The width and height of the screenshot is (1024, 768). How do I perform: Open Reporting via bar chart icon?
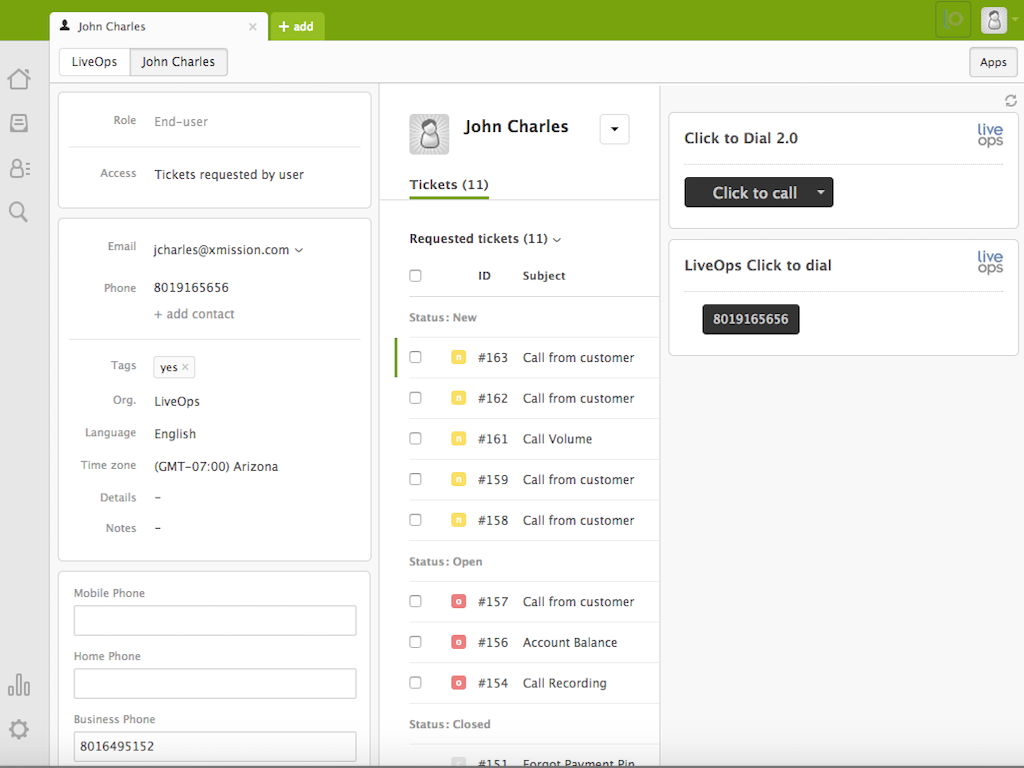pos(18,685)
